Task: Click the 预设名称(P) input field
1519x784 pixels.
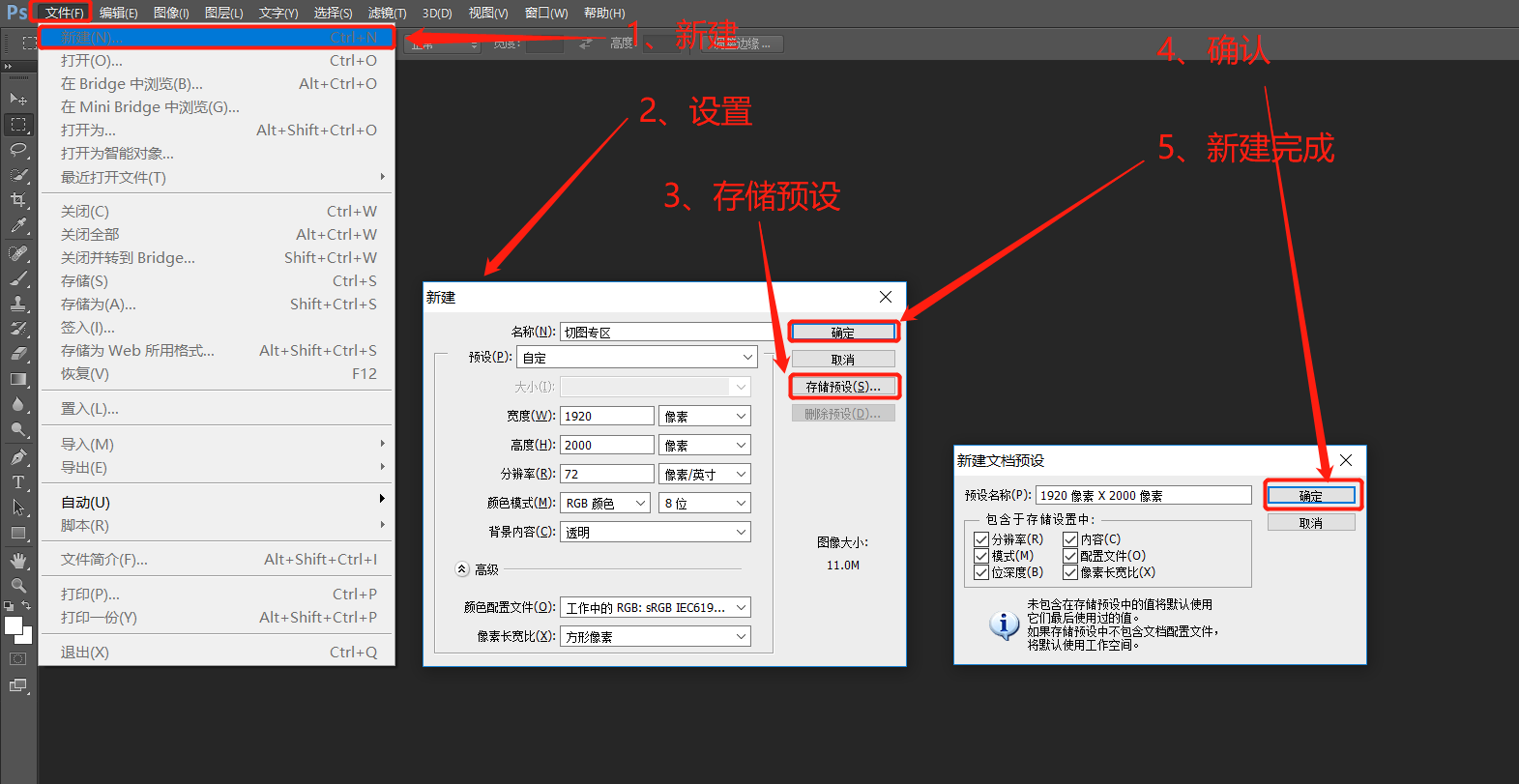Action: [x=1144, y=495]
